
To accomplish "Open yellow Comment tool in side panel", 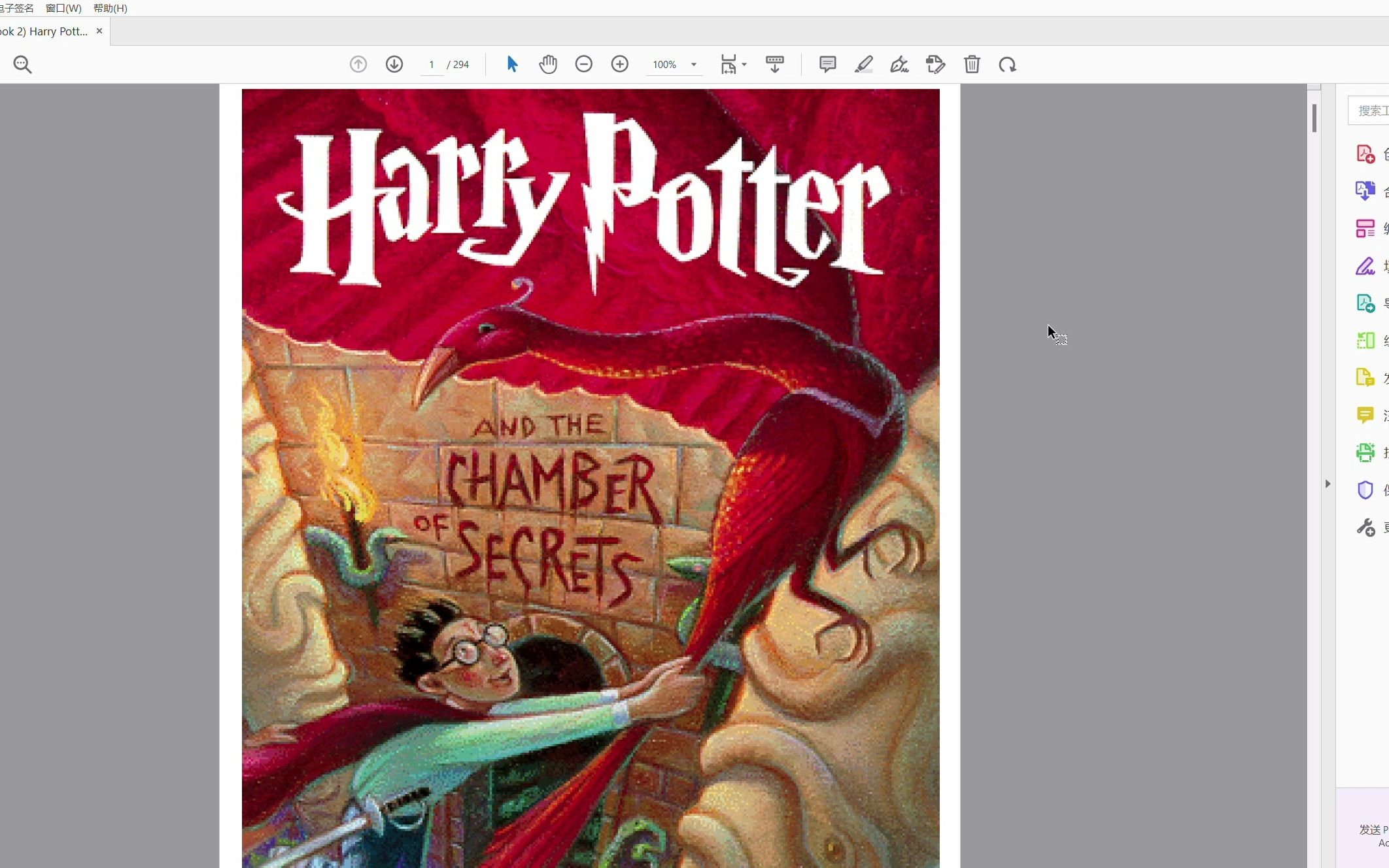I will coord(1365,415).
